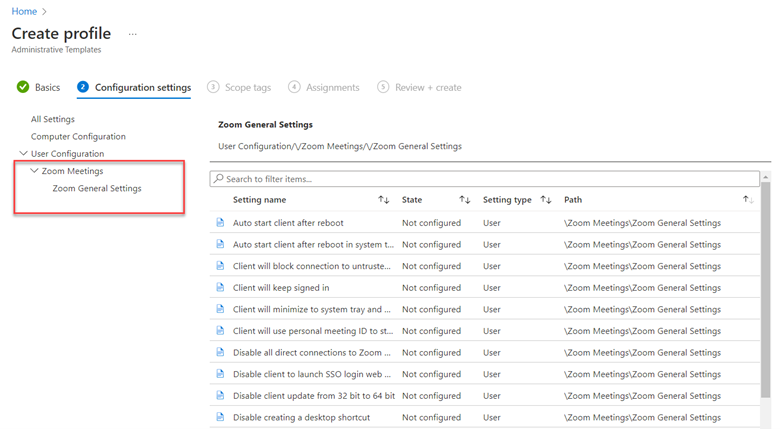Viewport: 780px width, 429px height.
Task: Click the document icon for Client will block connection row
Action: [220, 266]
